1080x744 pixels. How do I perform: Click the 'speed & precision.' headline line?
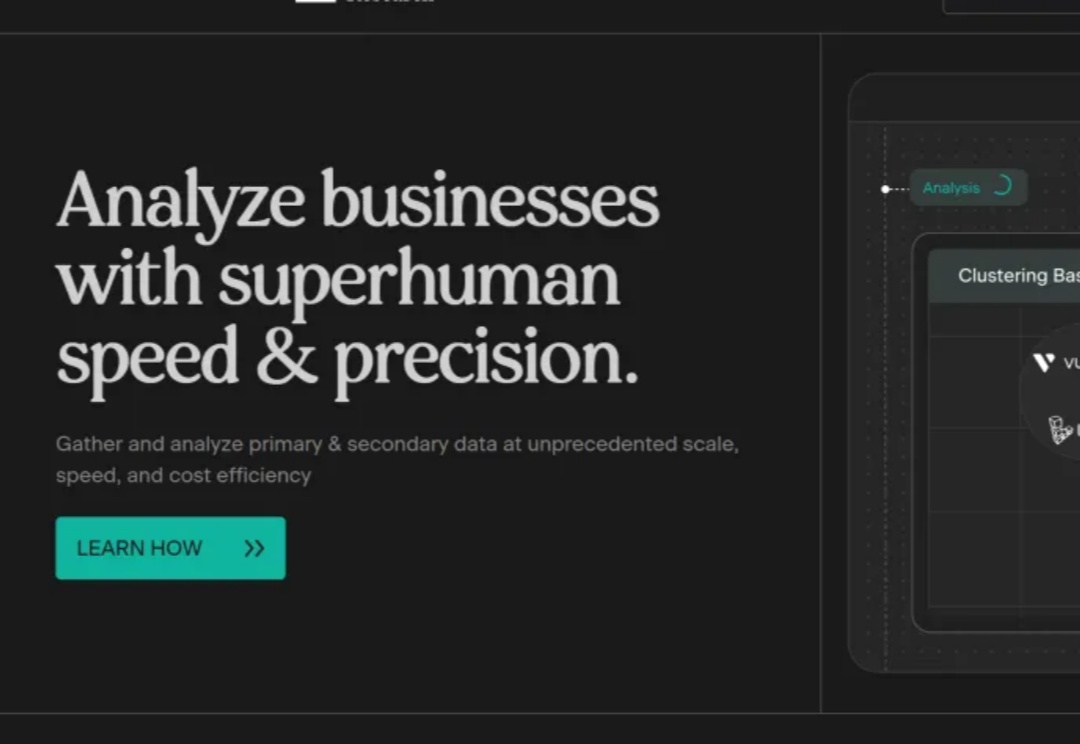pos(347,358)
